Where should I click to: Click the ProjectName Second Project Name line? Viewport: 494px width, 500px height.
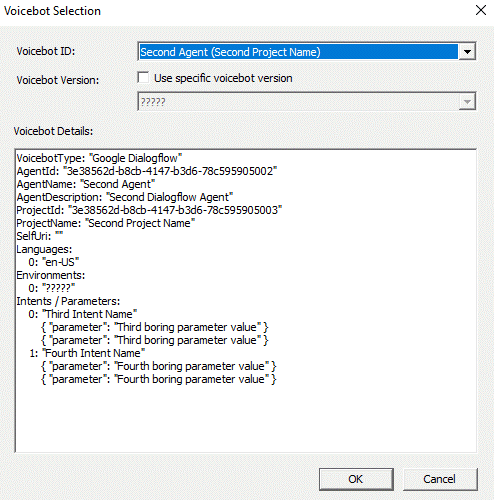106,223
